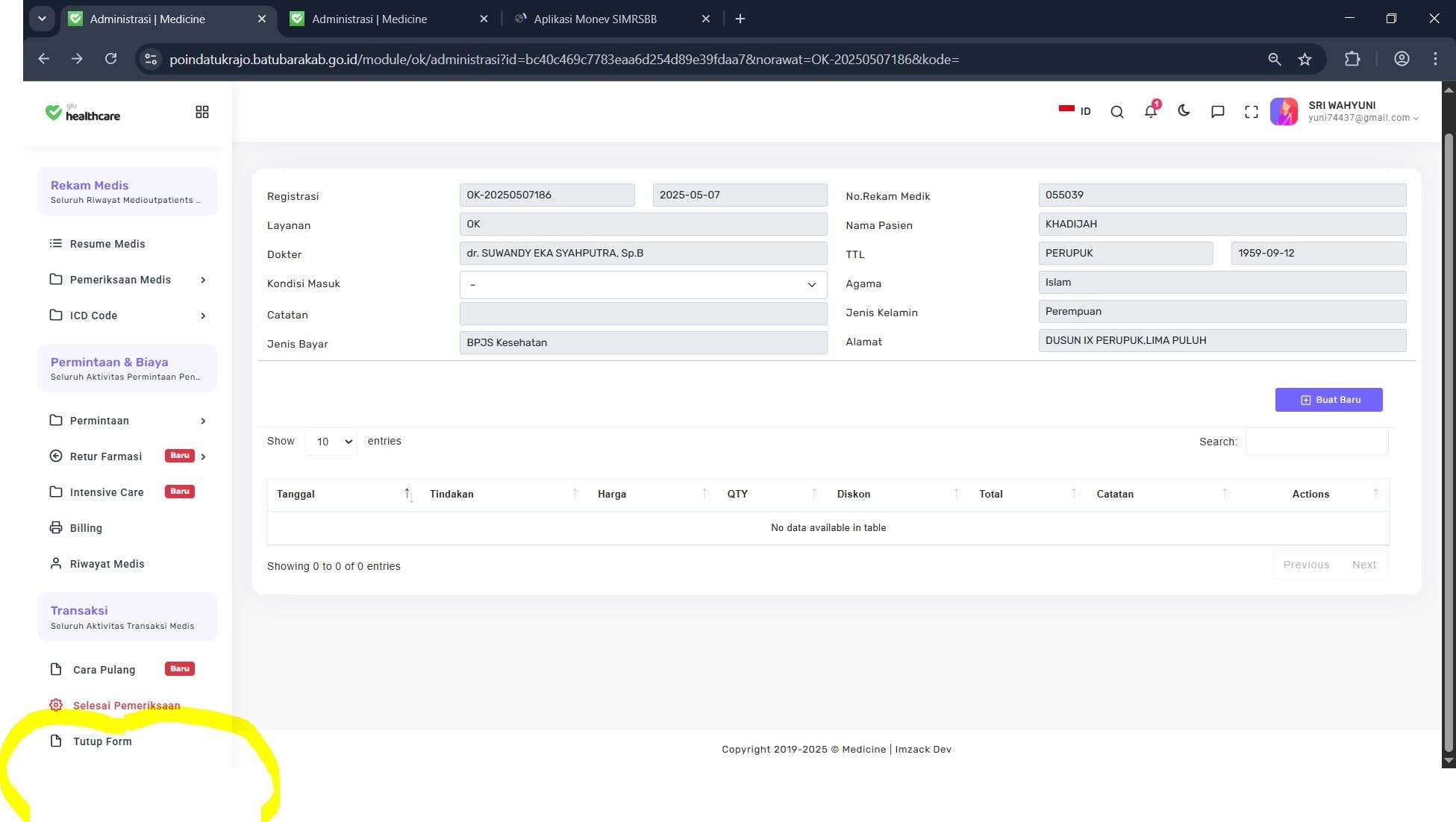Click the address bar URL

[563, 59]
